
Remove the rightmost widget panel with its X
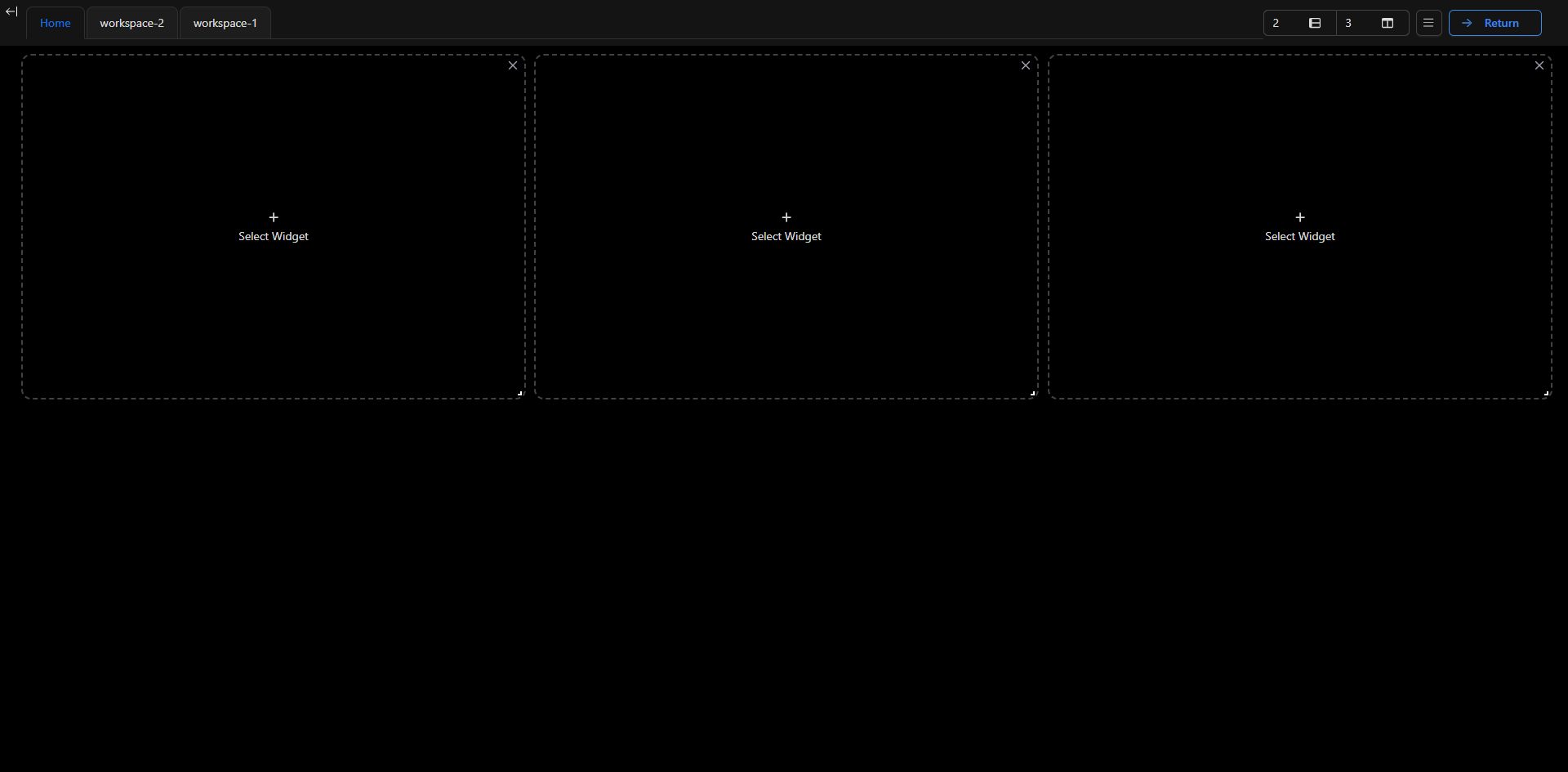pos(1539,65)
